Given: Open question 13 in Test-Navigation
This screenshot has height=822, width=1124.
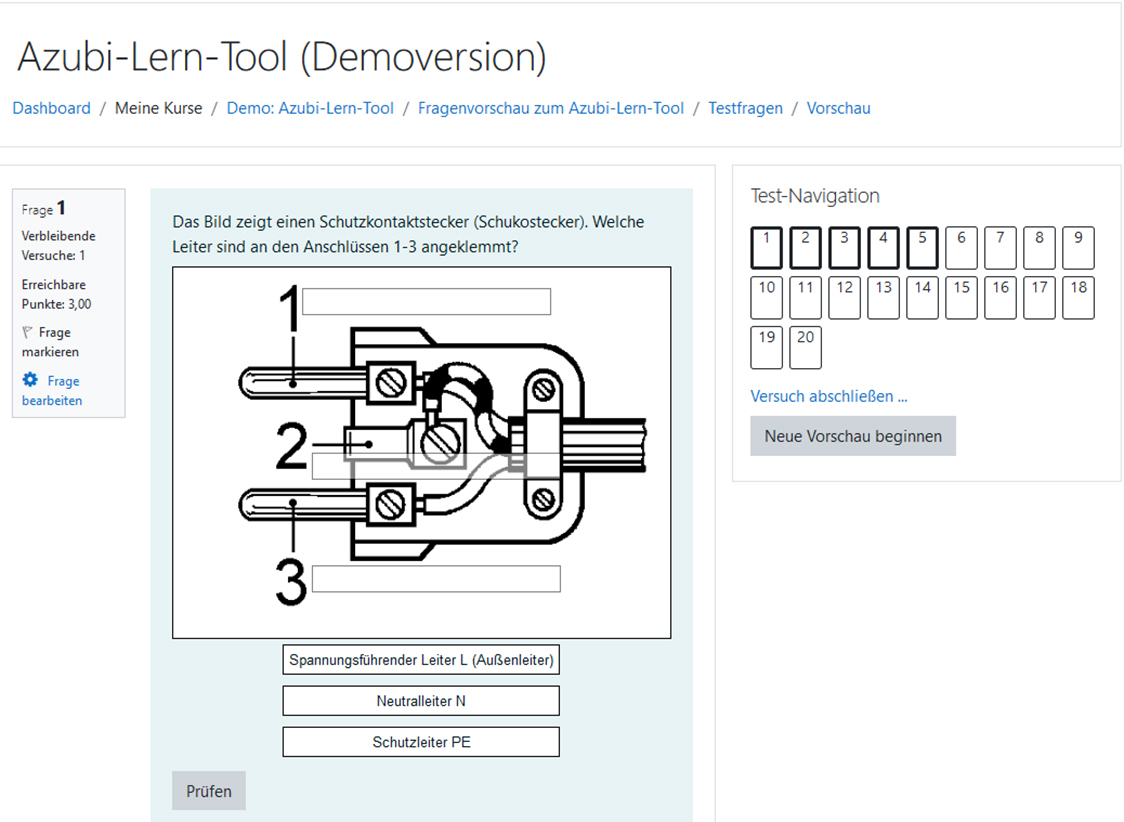Looking at the screenshot, I should coord(883,297).
